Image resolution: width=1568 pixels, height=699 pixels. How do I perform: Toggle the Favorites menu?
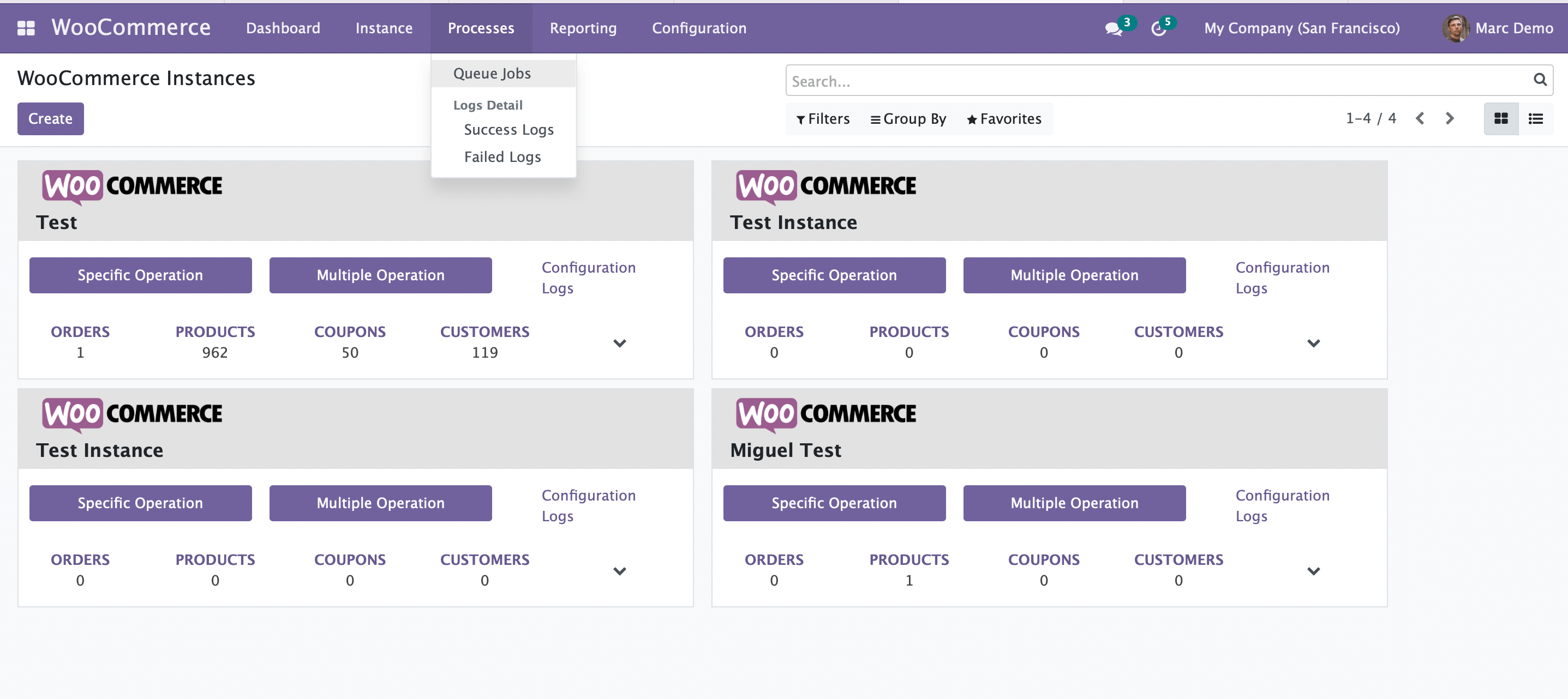tap(1003, 119)
